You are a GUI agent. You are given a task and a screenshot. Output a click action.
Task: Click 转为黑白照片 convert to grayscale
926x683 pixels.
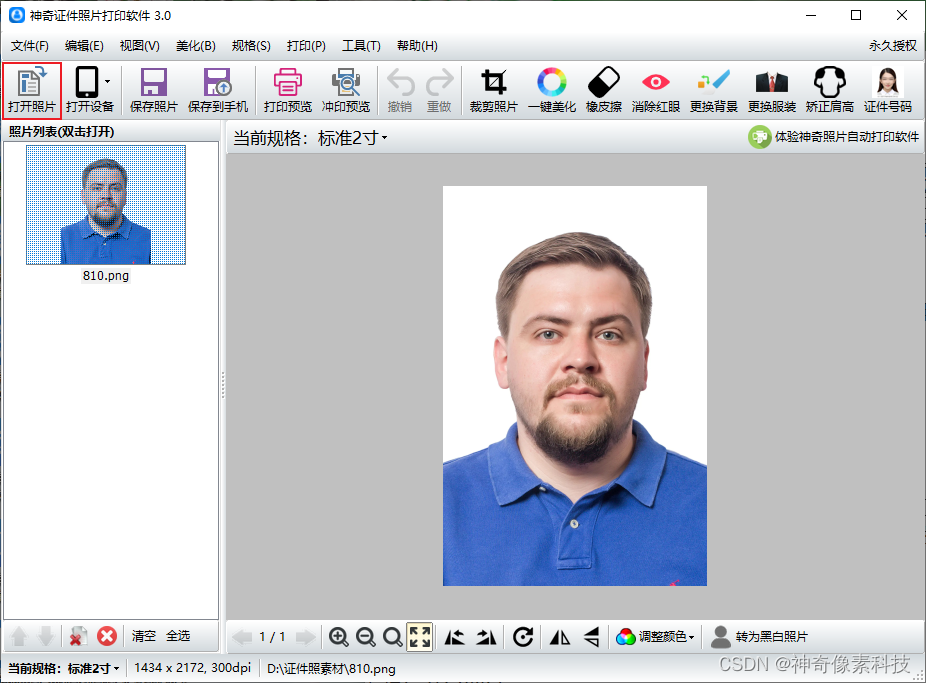(x=759, y=637)
